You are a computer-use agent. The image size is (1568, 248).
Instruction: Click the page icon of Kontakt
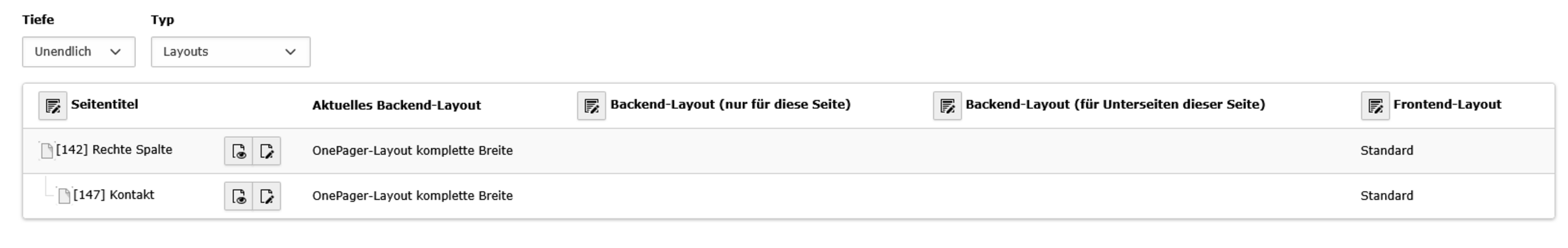64,195
